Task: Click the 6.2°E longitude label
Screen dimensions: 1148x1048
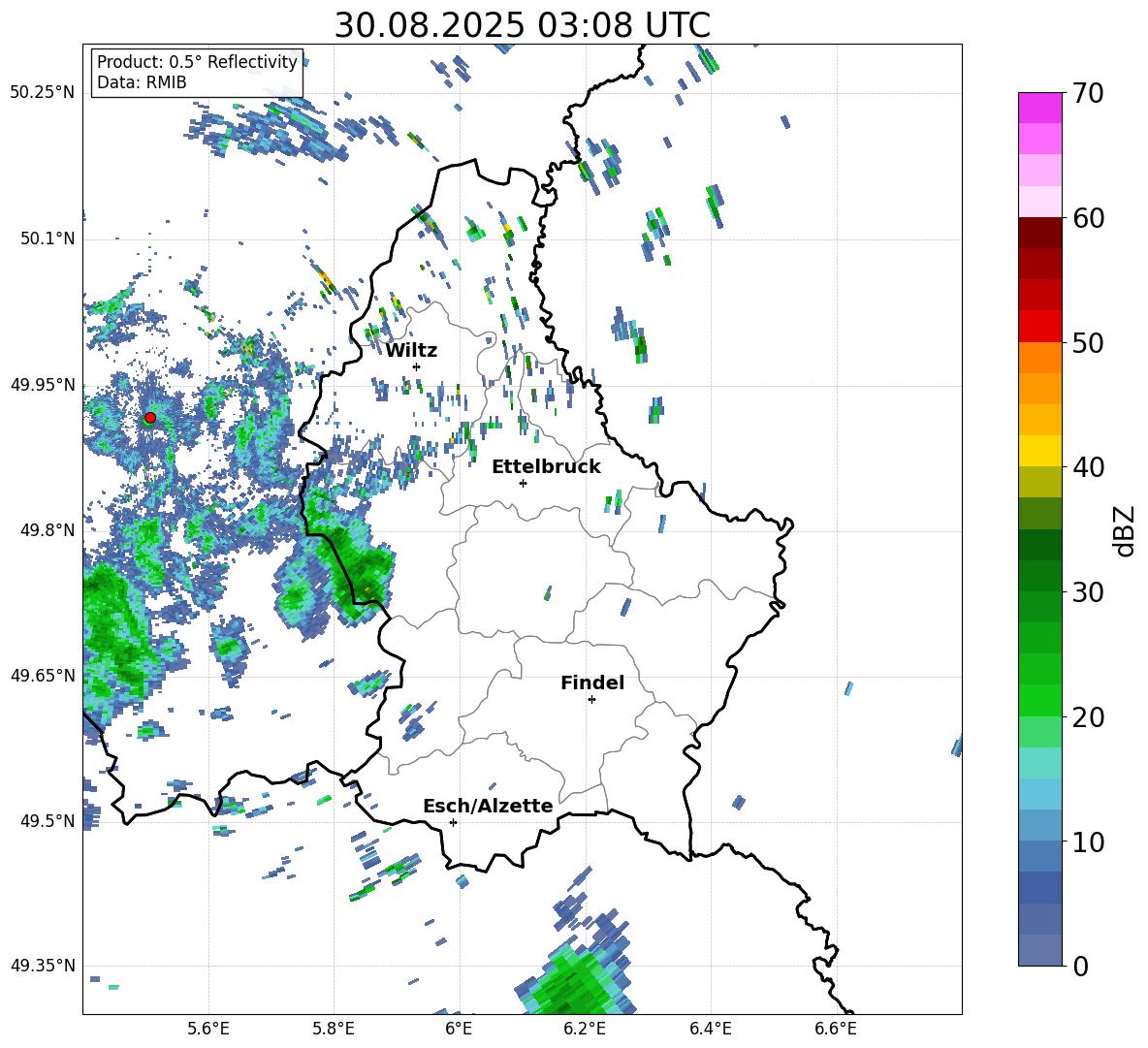Action: 585,1029
